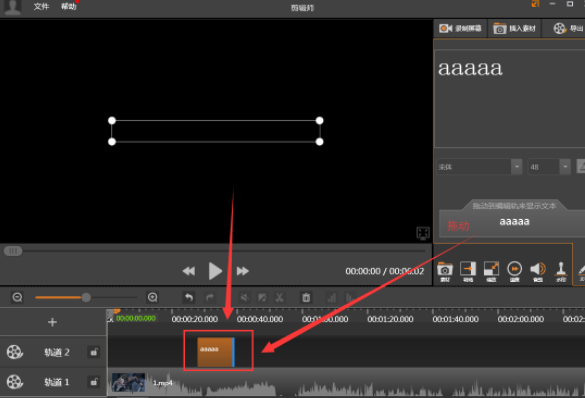The width and height of the screenshot is (585, 398).
Task: Click the dimmed ascending bars icon
Action: [331, 297]
